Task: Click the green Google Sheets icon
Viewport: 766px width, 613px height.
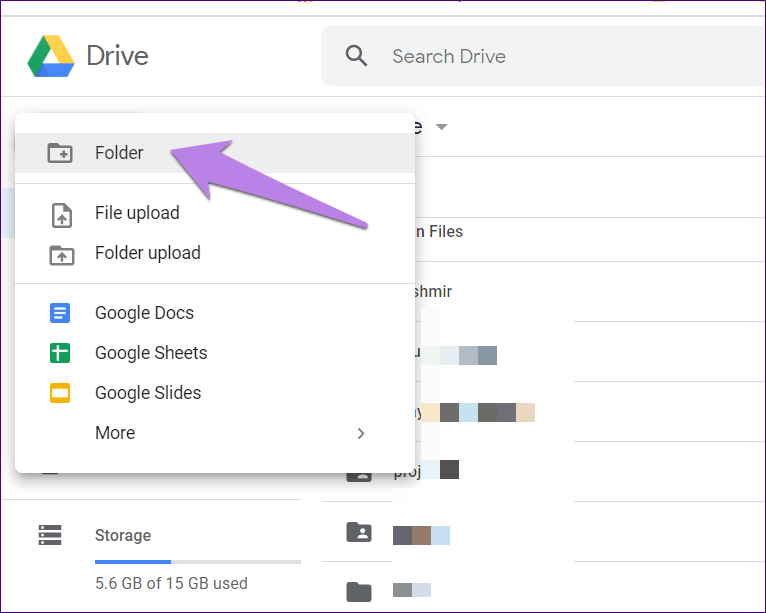Action: (x=60, y=353)
